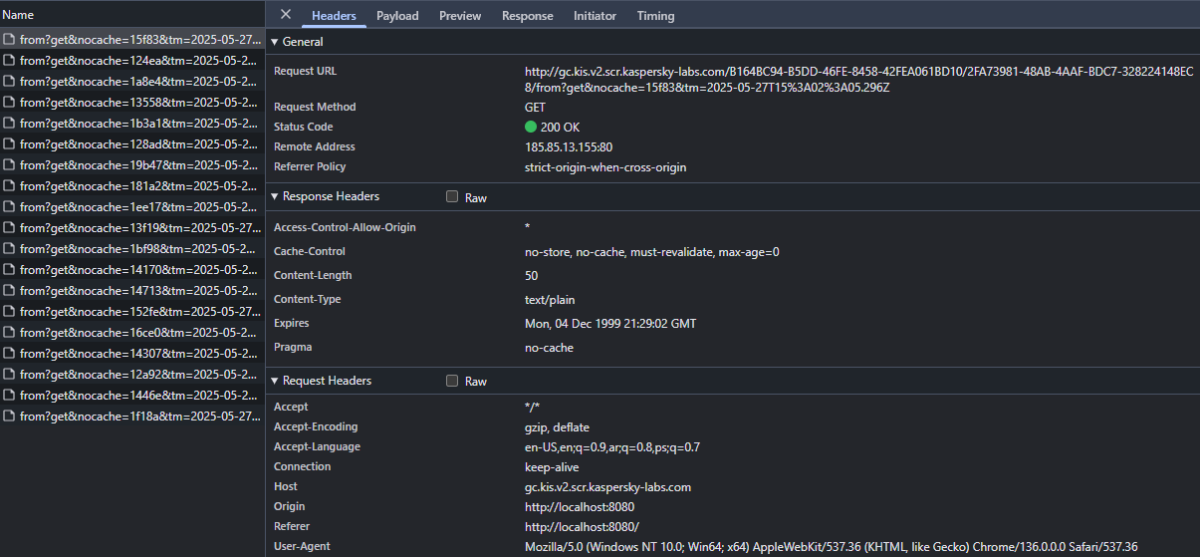The image size is (1200, 557).
Task: Click the green 200 OK status indicator
Action: (530, 127)
